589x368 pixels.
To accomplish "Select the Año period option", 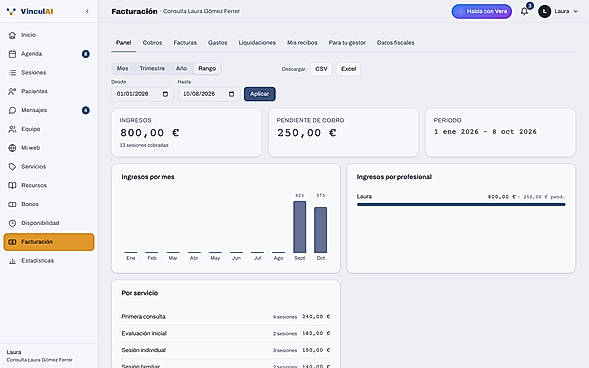I will point(181,68).
